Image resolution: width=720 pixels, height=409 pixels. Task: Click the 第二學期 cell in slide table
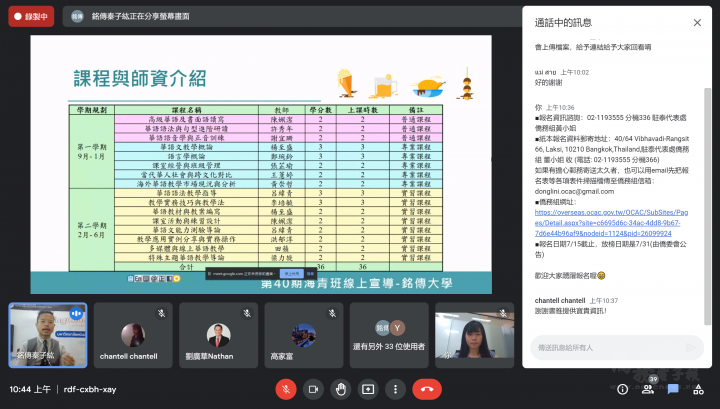pos(91,230)
